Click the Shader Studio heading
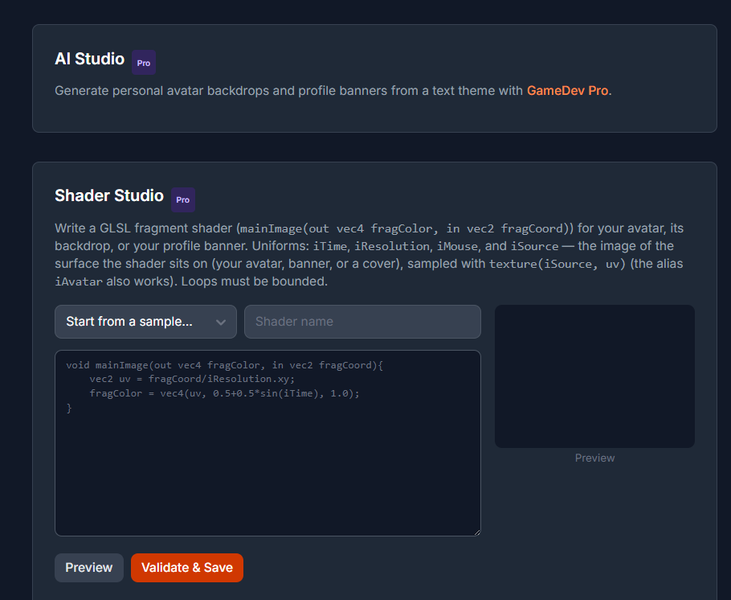 [x=109, y=195]
